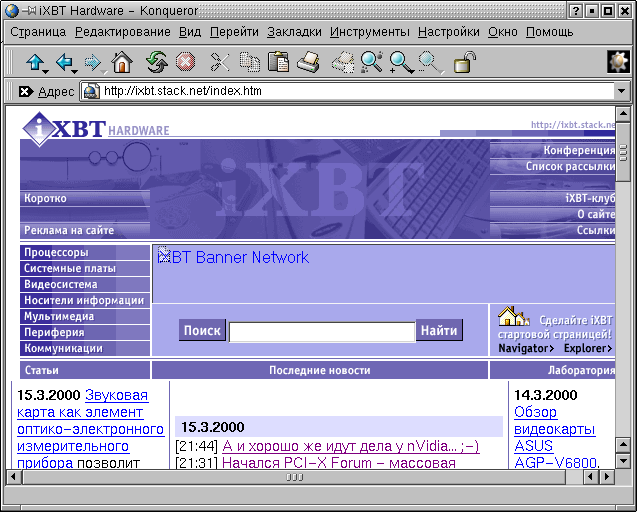
Task: Click the Найти search button
Action: (439, 330)
